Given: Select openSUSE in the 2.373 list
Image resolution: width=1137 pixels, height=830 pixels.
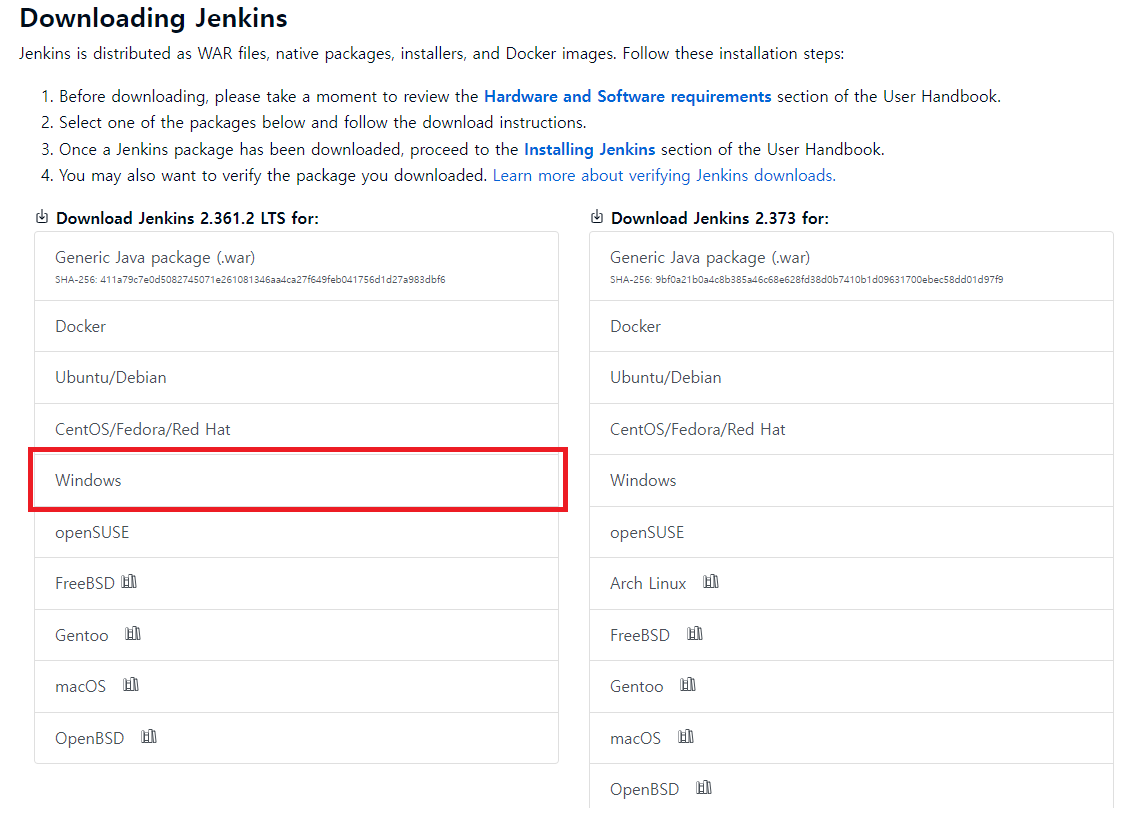Looking at the screenshot, I should coord(851,532).
